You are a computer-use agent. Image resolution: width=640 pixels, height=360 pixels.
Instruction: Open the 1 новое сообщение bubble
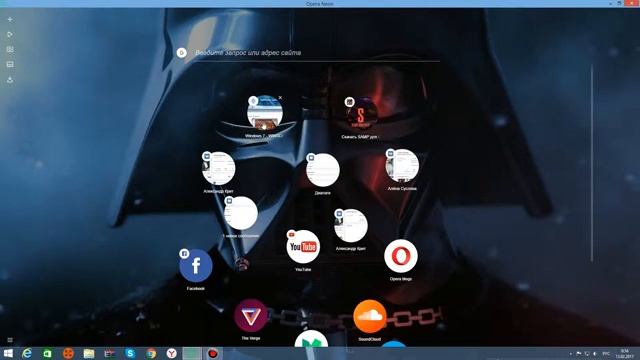click(x=241, y=213)
